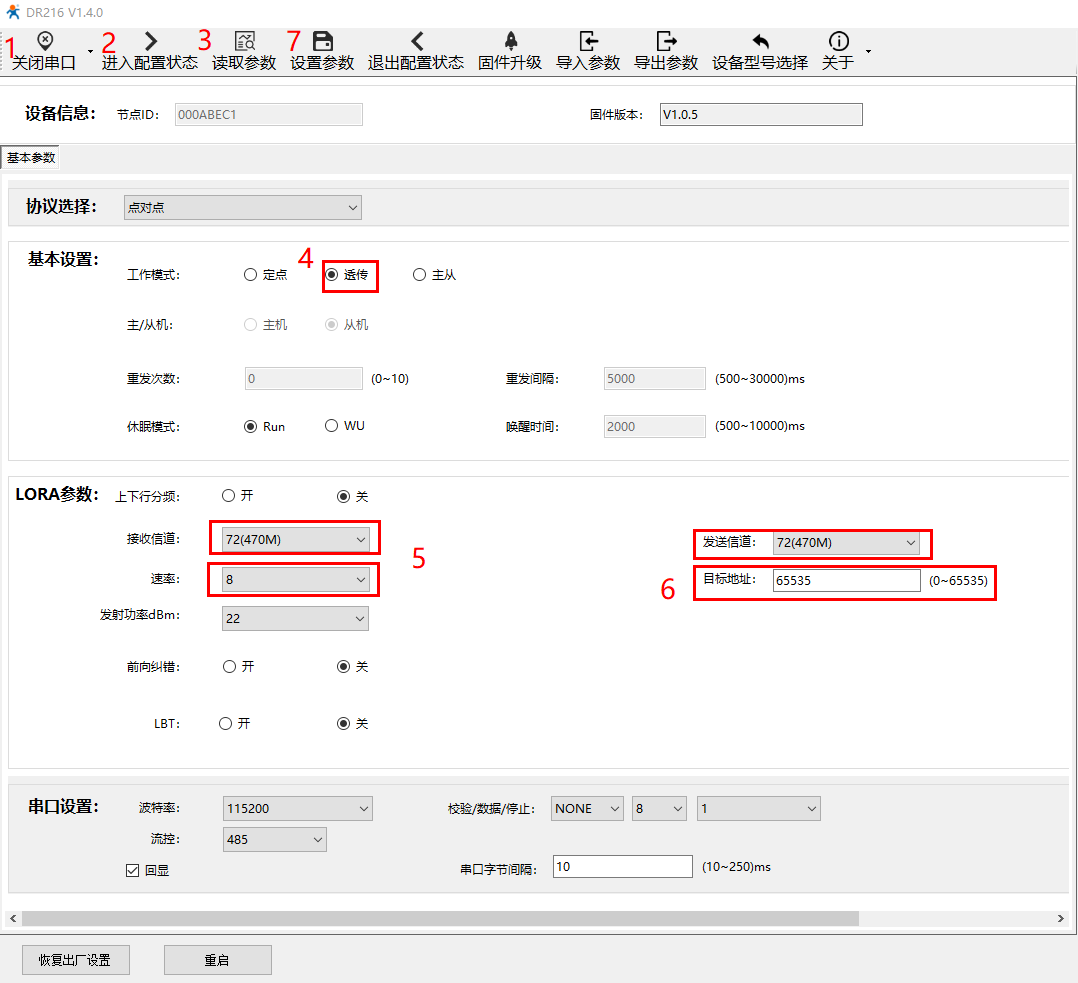The height and width of the screenshot is (983, 1078).
Task: Click the 关闭串口 (close serial port) icon
Action: pyautogui.click(x=45, y=41)
